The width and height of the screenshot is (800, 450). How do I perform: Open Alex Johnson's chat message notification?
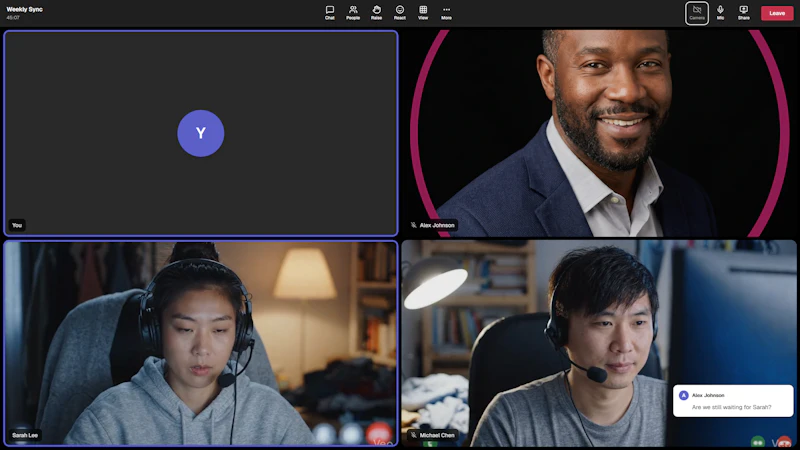click(x=733, y=401)
